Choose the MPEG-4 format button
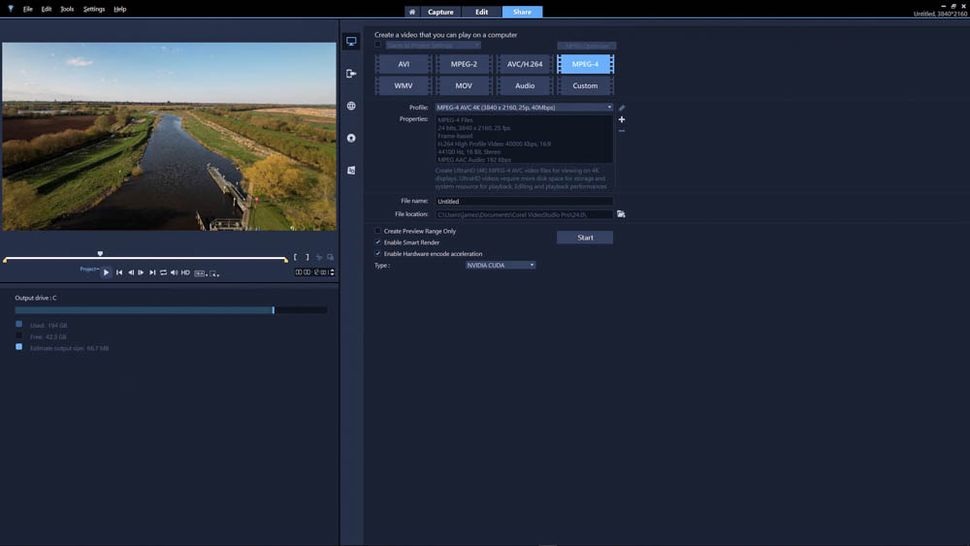 point(585,64)
